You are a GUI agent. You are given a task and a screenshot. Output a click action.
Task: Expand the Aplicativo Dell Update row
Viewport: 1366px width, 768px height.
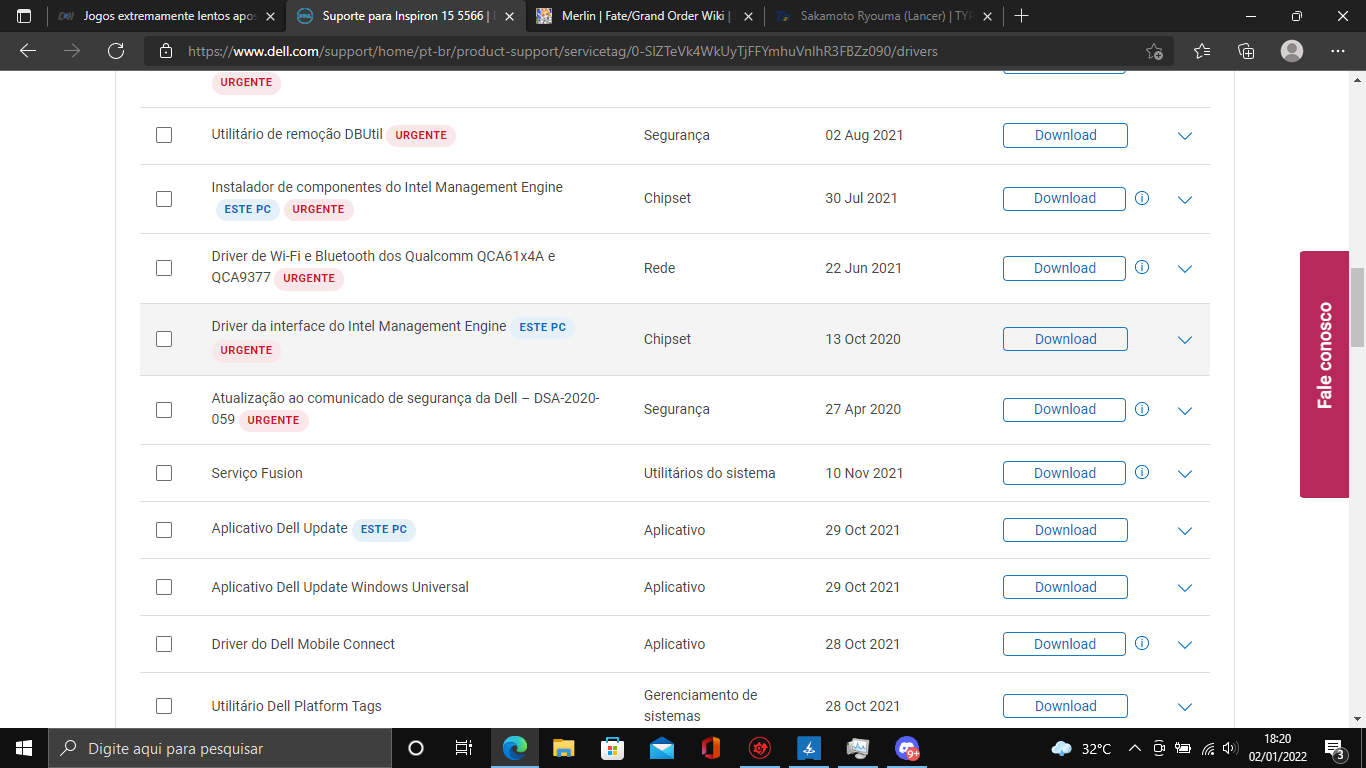pyautogui.click(x=1185, y=531)
